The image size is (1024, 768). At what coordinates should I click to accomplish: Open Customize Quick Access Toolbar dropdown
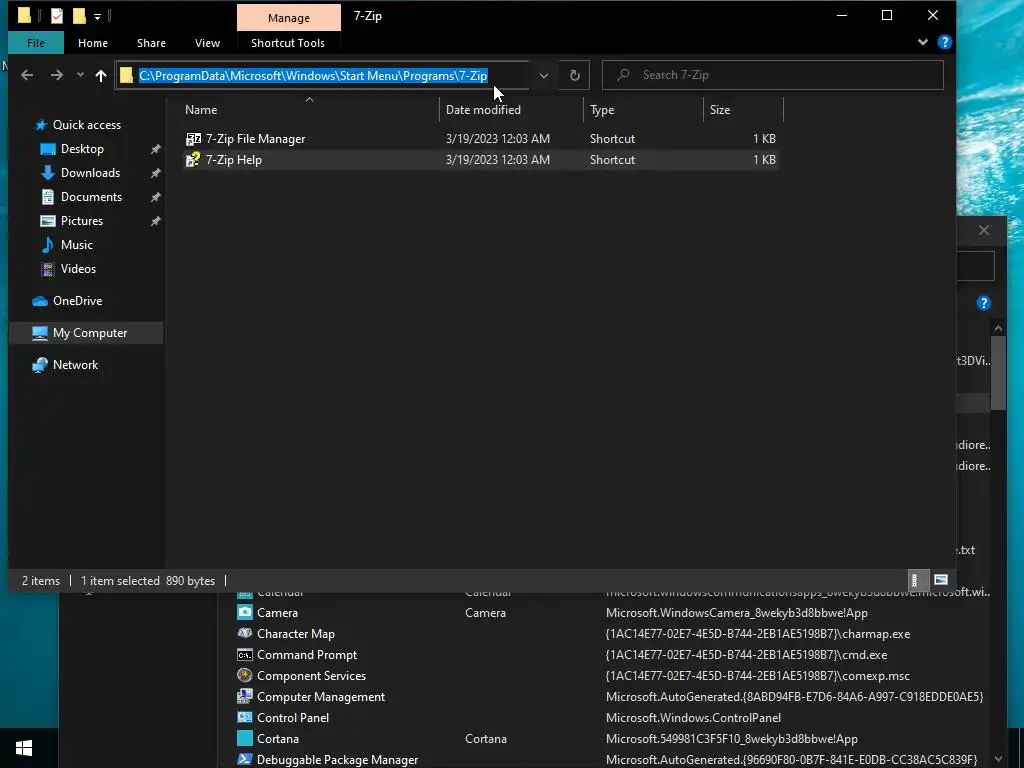(97, 16)
